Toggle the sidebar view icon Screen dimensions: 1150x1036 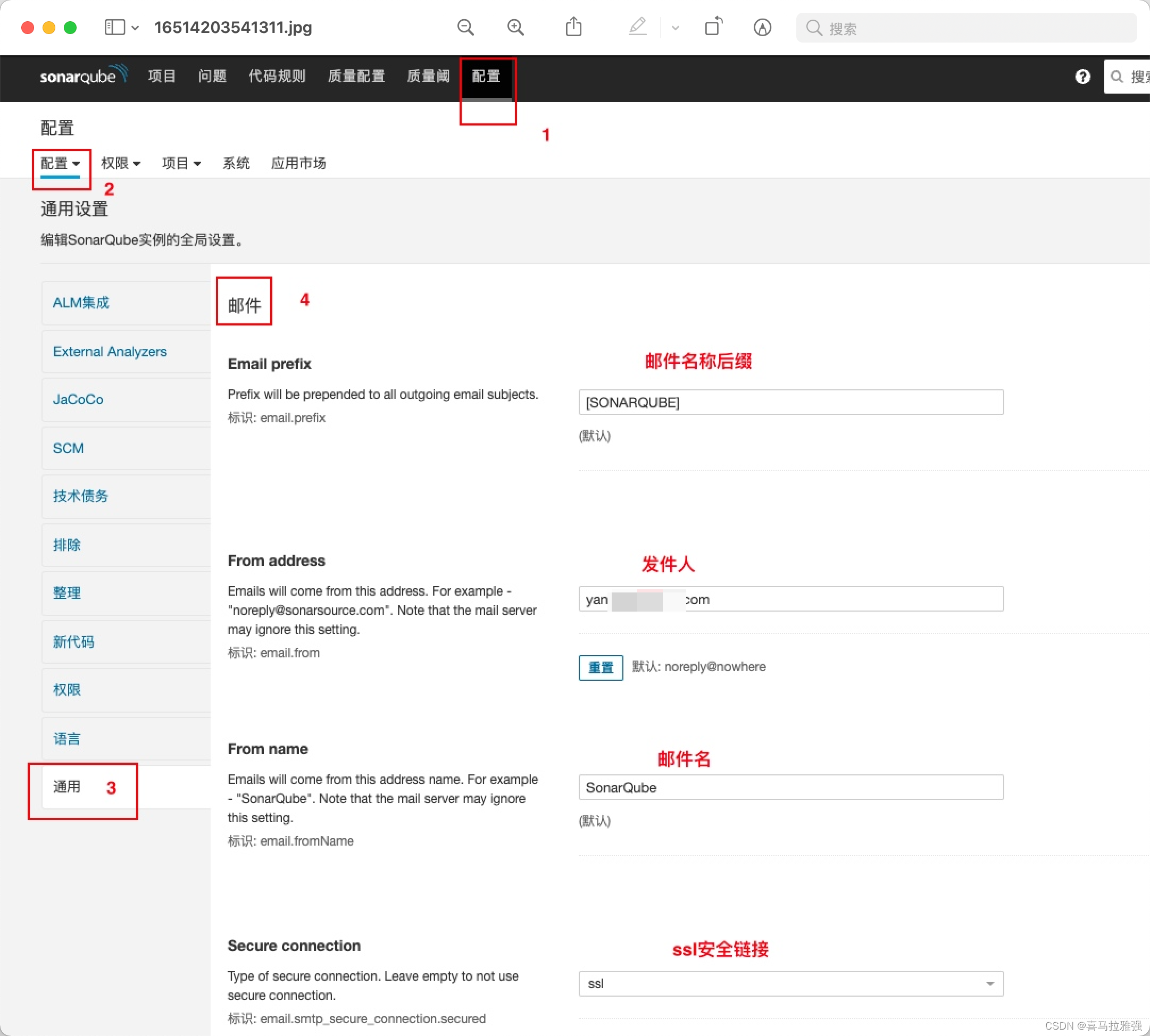click(114, 27)
